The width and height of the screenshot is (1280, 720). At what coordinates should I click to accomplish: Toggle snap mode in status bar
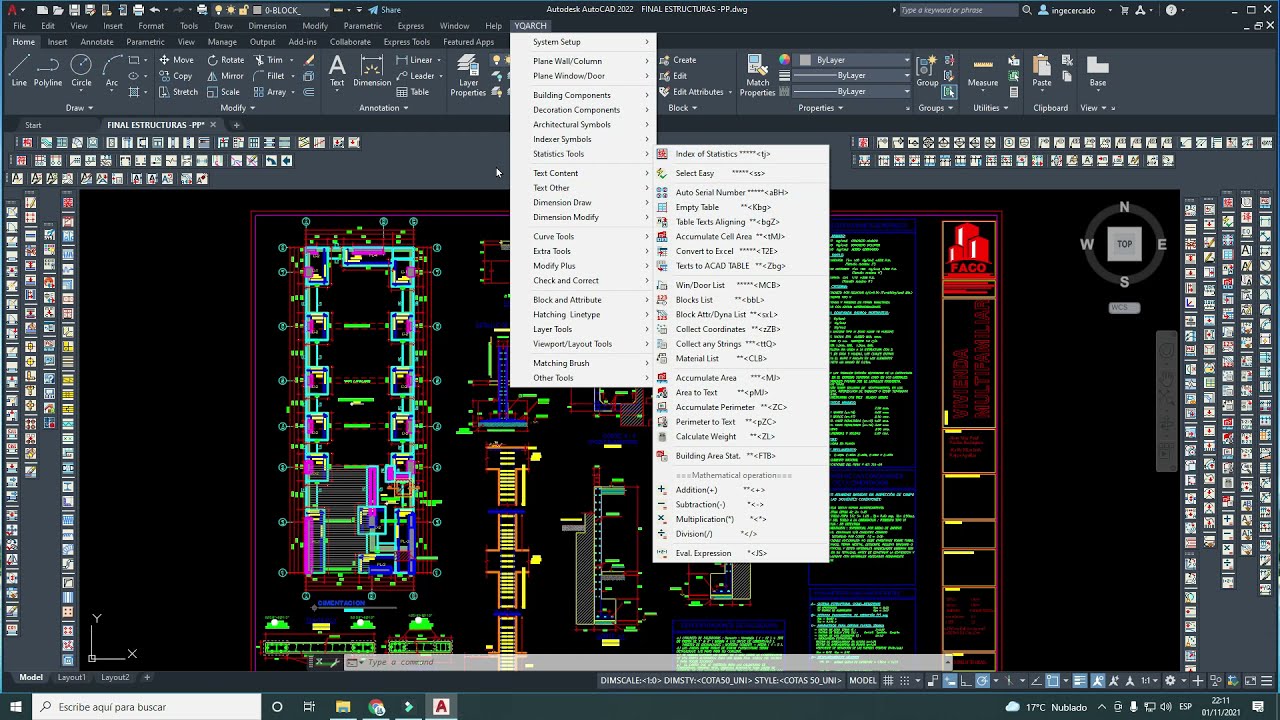tap(906, 680)
